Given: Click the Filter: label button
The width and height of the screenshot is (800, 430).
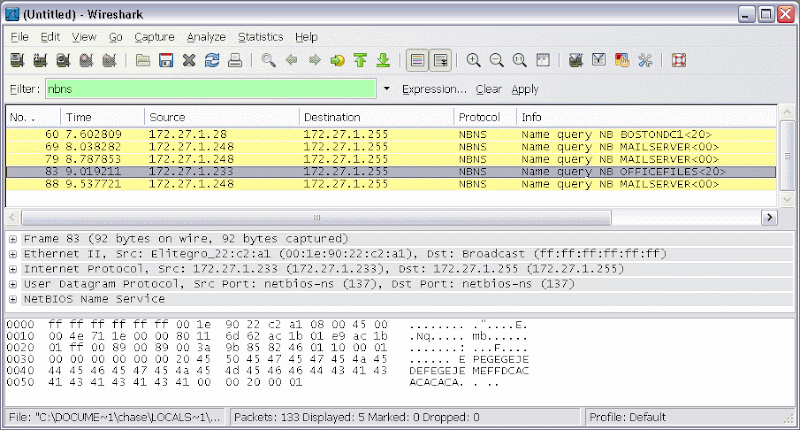Looking at the screenshot, I should pos(24,89).
